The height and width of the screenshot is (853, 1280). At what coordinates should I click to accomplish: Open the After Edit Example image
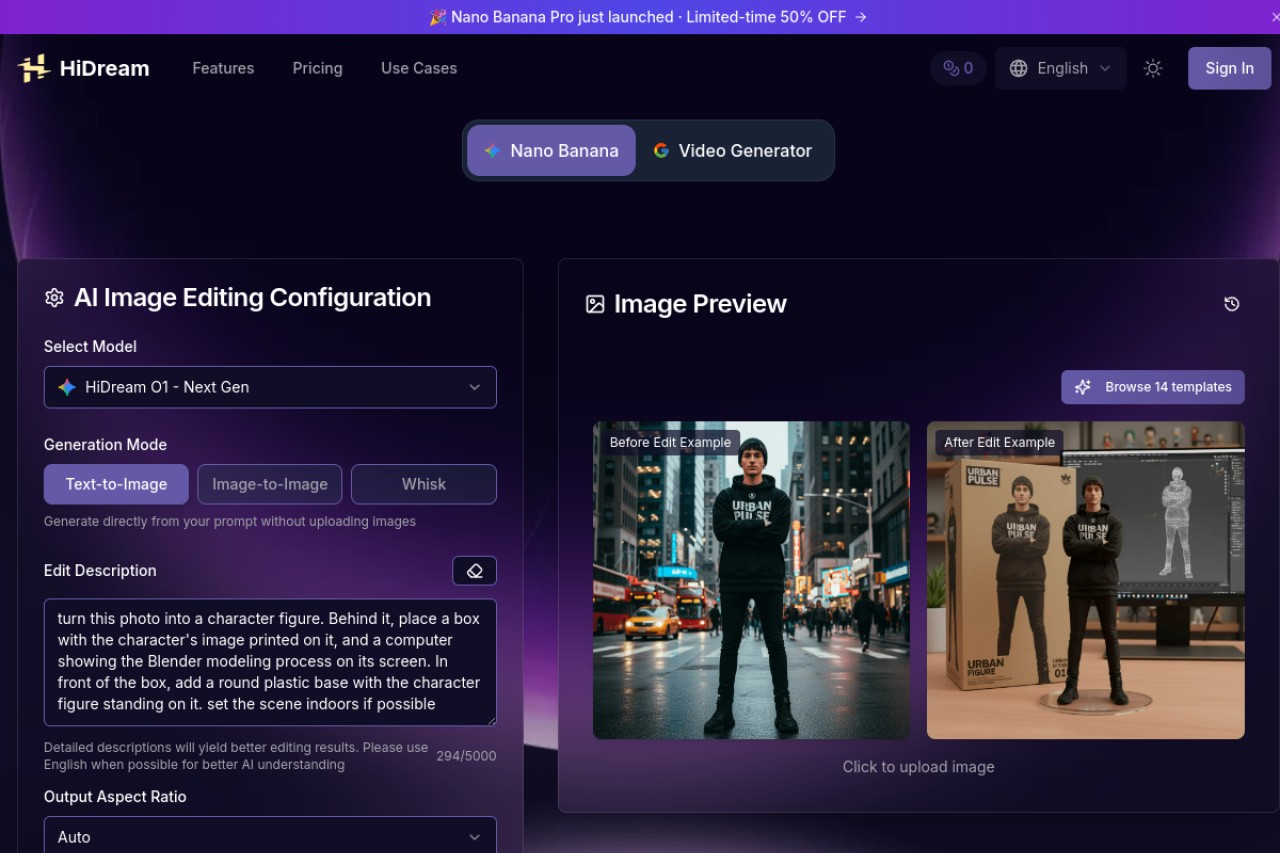[1086, 580]
